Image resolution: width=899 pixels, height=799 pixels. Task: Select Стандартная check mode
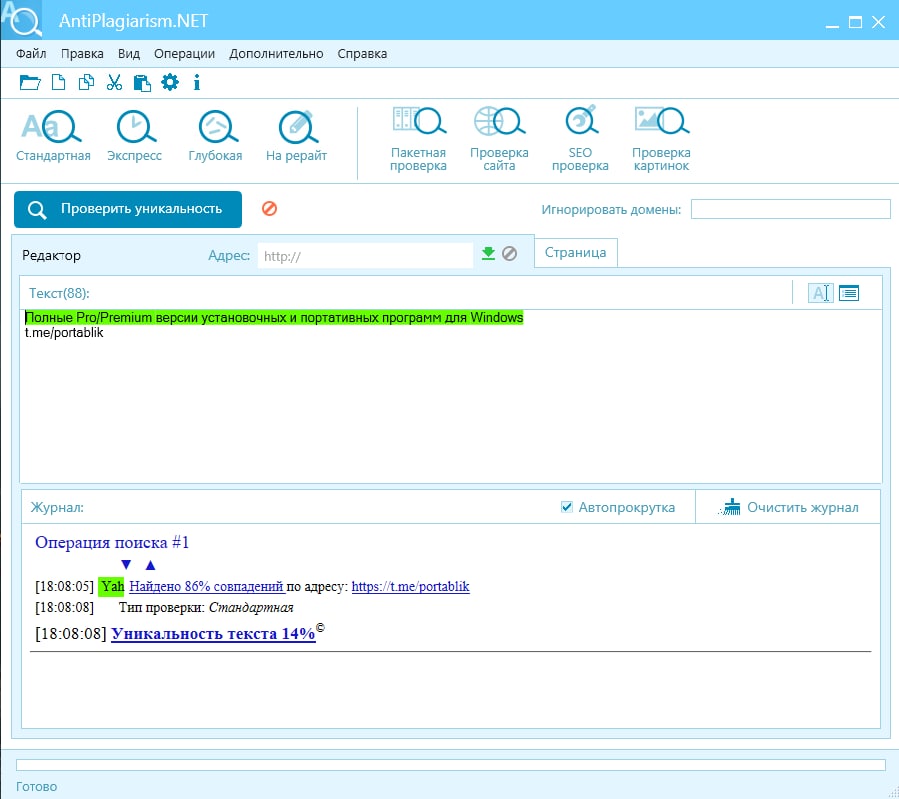coord(53,136)
